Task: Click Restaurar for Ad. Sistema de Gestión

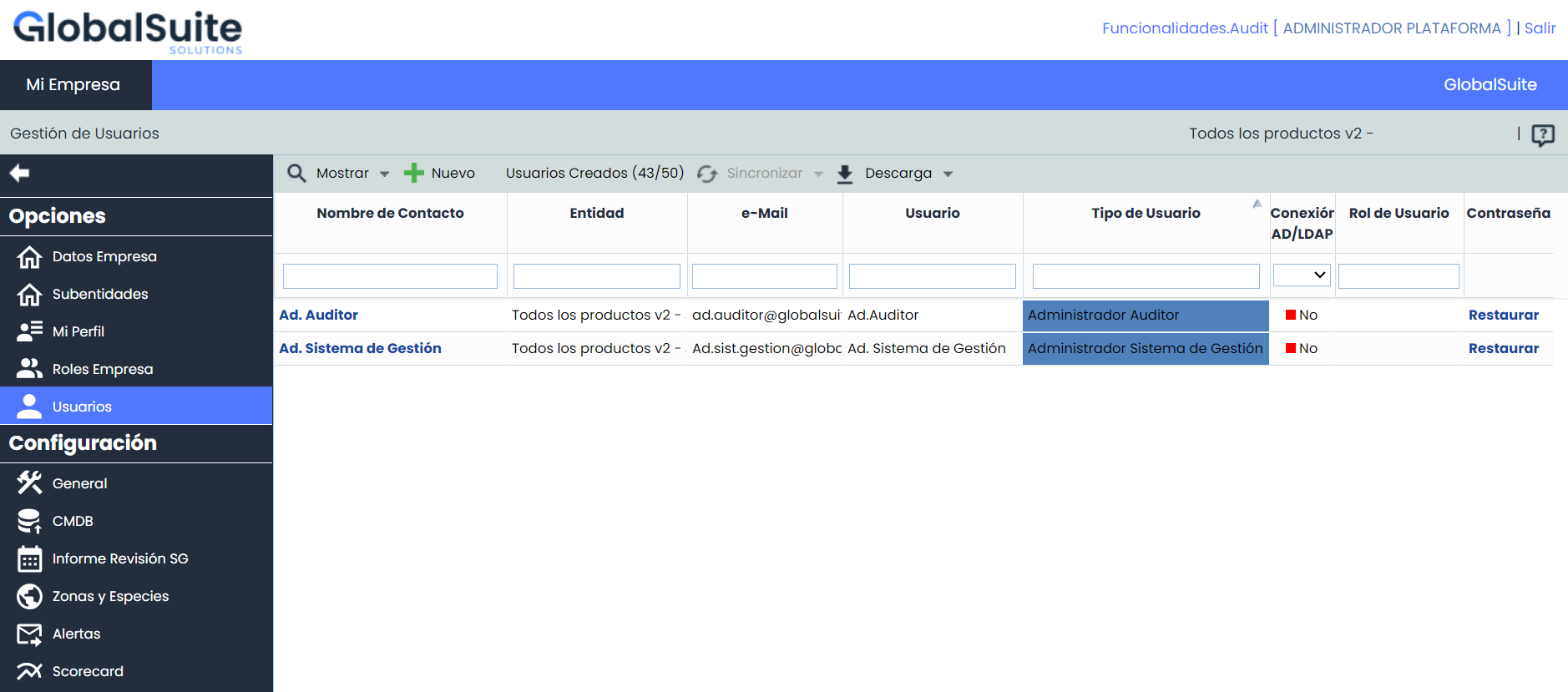Action: (x=1503, y=348)
